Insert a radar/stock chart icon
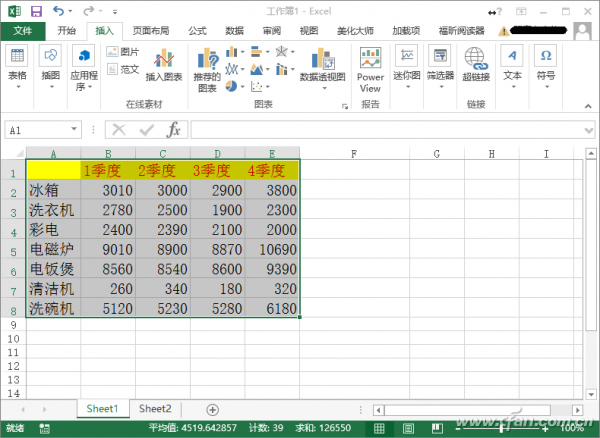Screen dimensions: 600x438 282,52
